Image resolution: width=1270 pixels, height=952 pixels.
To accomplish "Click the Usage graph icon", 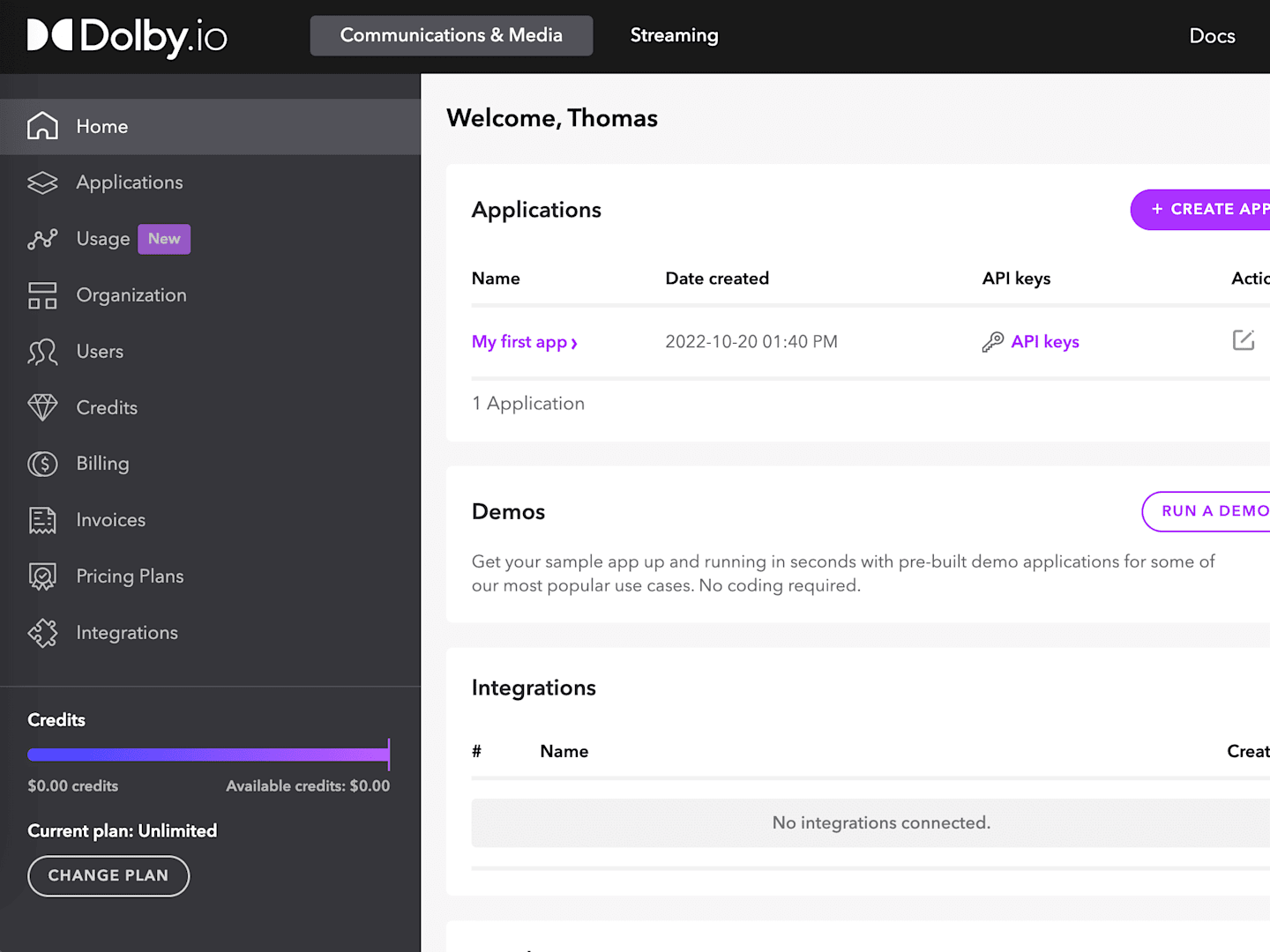I will coord(42,239).
